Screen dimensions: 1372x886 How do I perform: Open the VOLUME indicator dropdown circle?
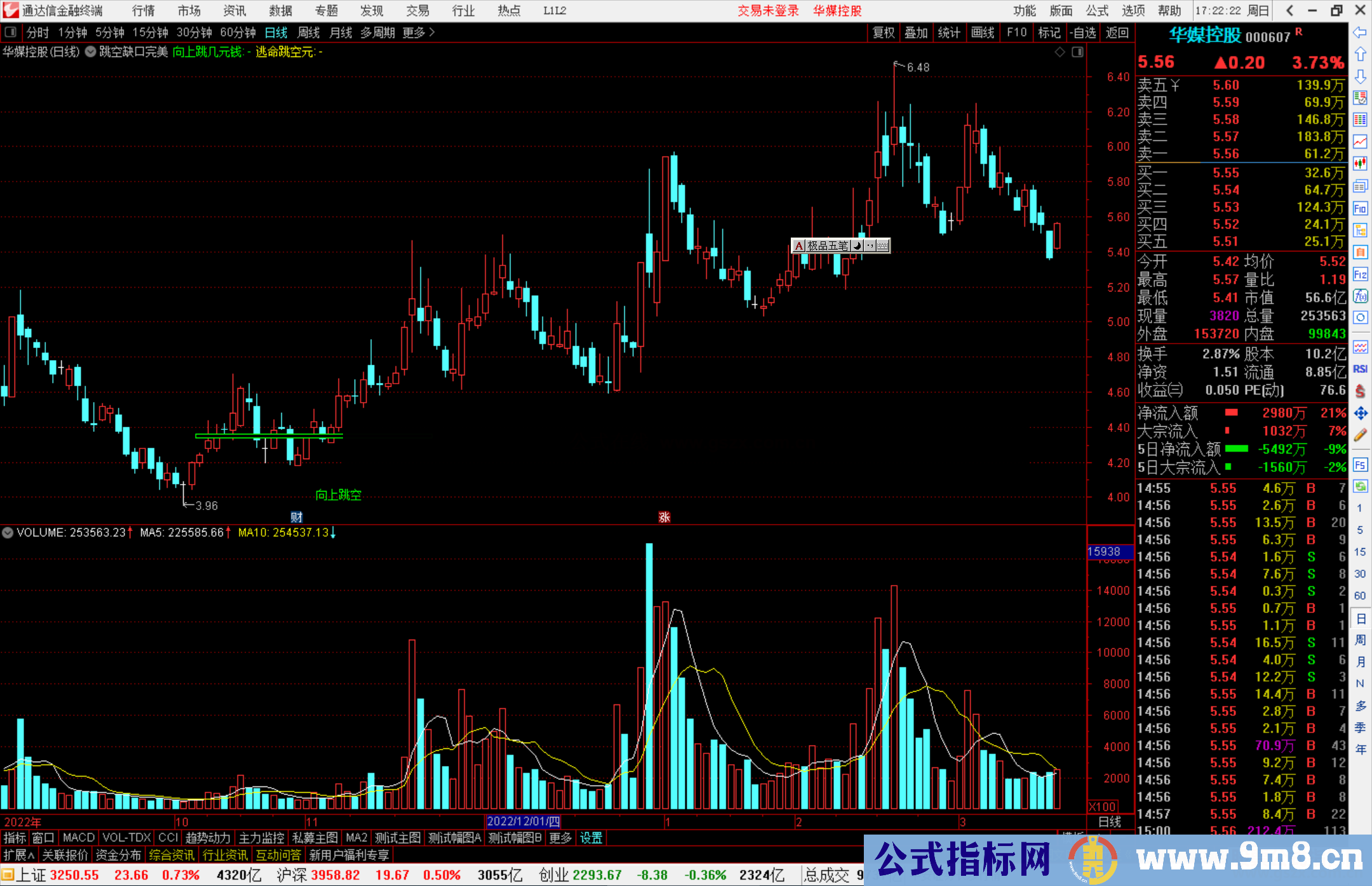click(8, 533)
